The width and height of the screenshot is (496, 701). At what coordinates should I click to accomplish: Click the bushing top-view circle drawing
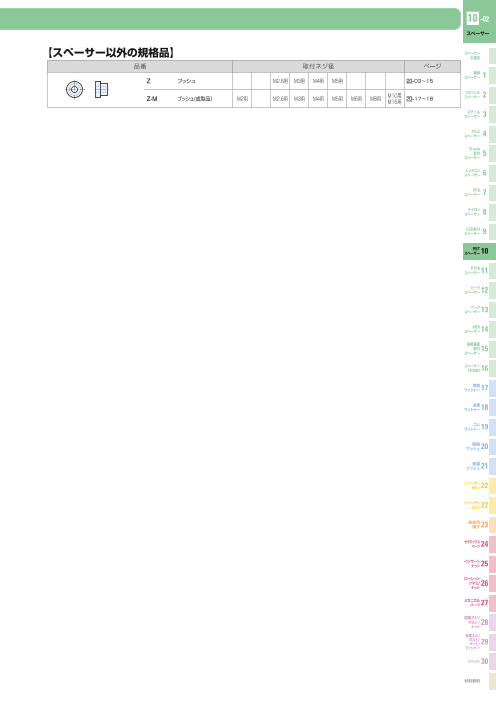tap(75, 90)
